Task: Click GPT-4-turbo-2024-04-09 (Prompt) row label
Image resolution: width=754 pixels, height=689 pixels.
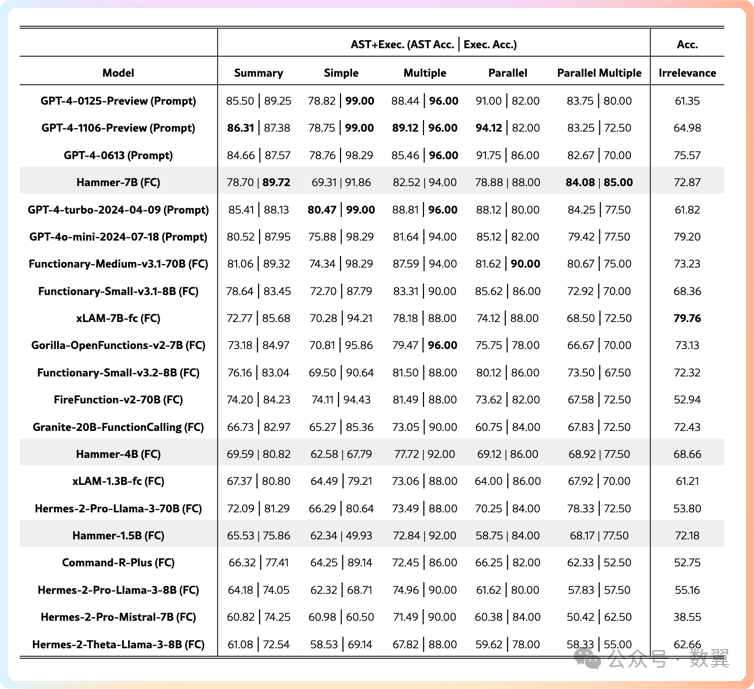Action: click(x=118, y=210)
